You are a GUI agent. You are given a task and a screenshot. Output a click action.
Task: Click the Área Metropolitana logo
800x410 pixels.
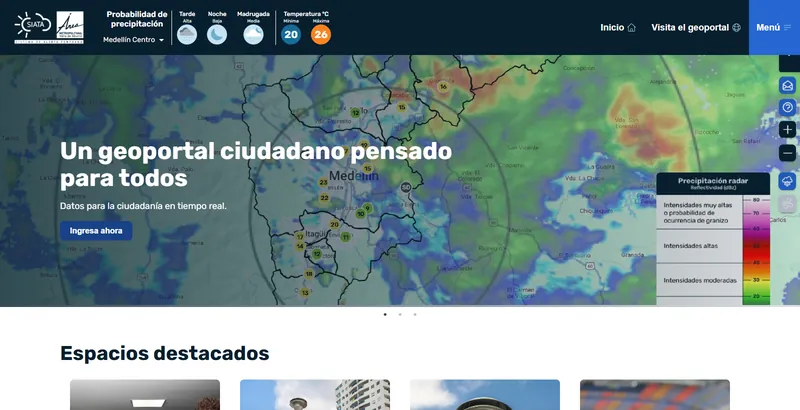pos(70,26)
